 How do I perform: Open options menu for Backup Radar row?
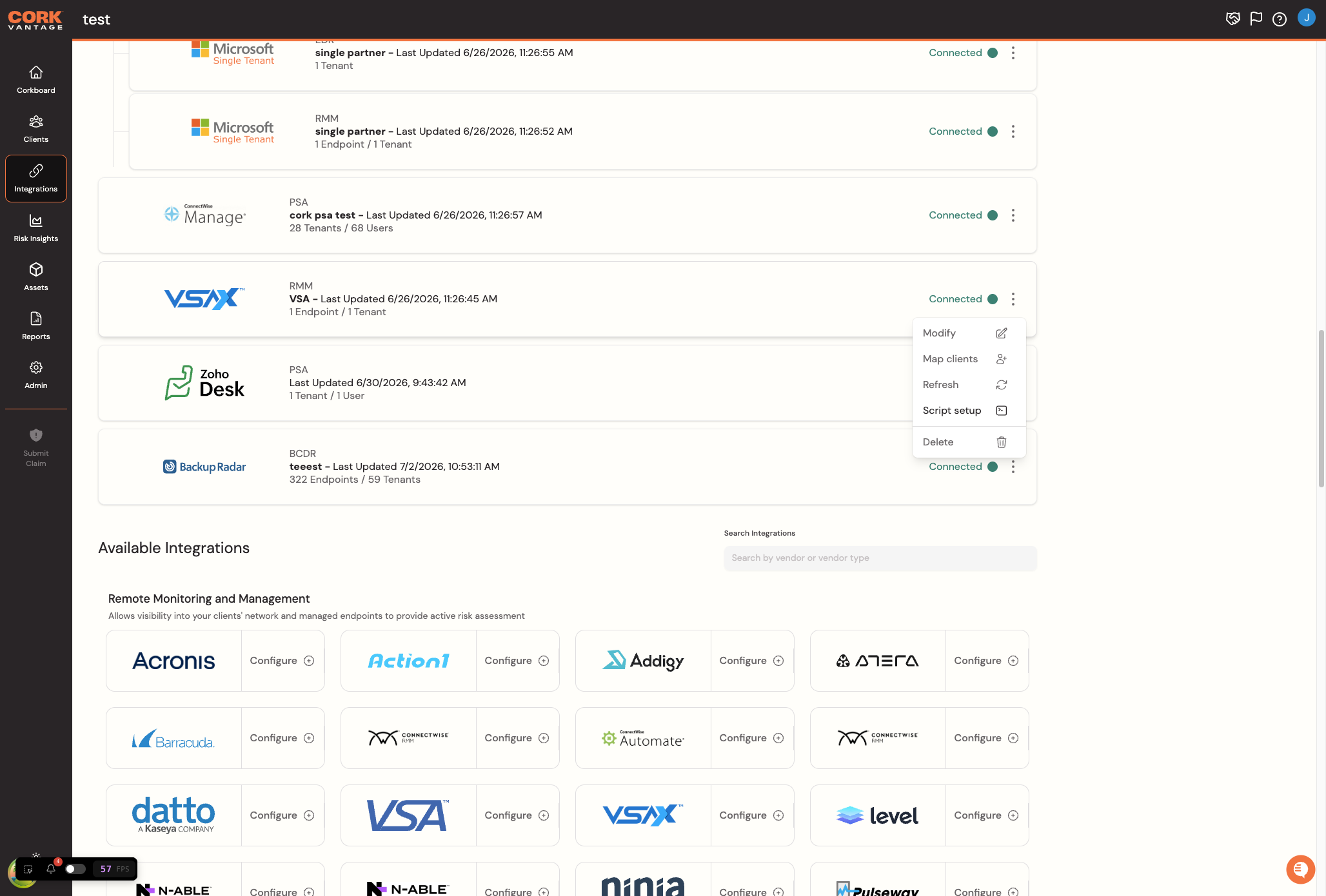pos(1013,467)
